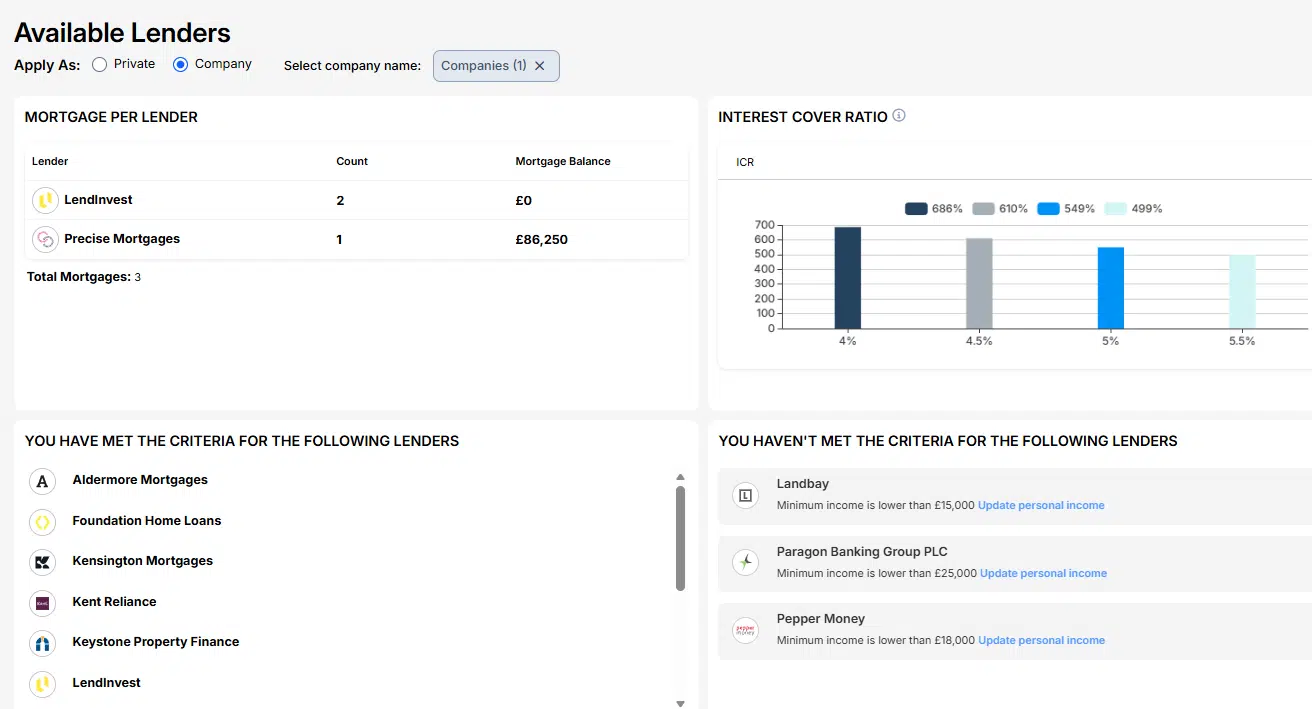Click the met-criteria list scrollbar thumb

[680, 538]
